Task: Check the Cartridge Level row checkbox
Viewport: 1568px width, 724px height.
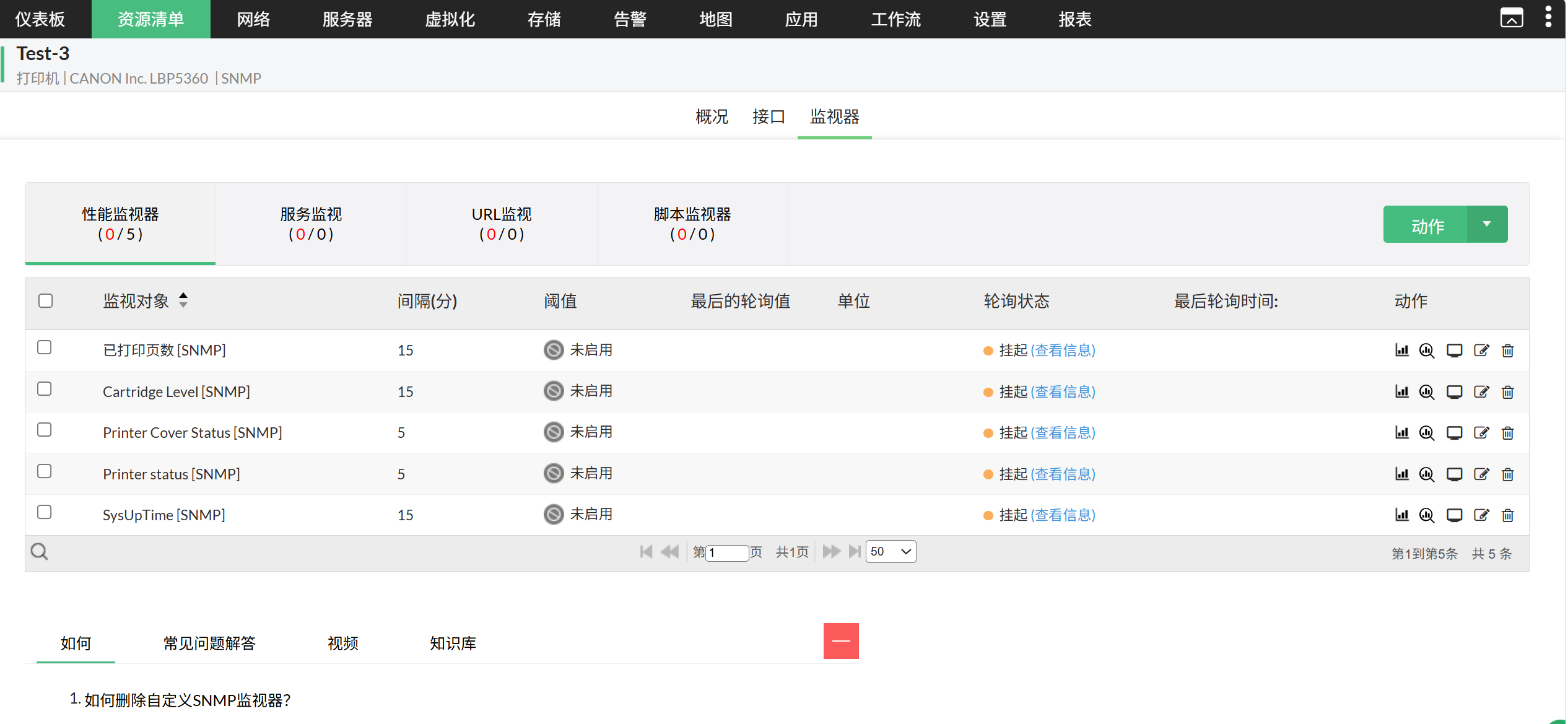Action: [x=44, y=389]
